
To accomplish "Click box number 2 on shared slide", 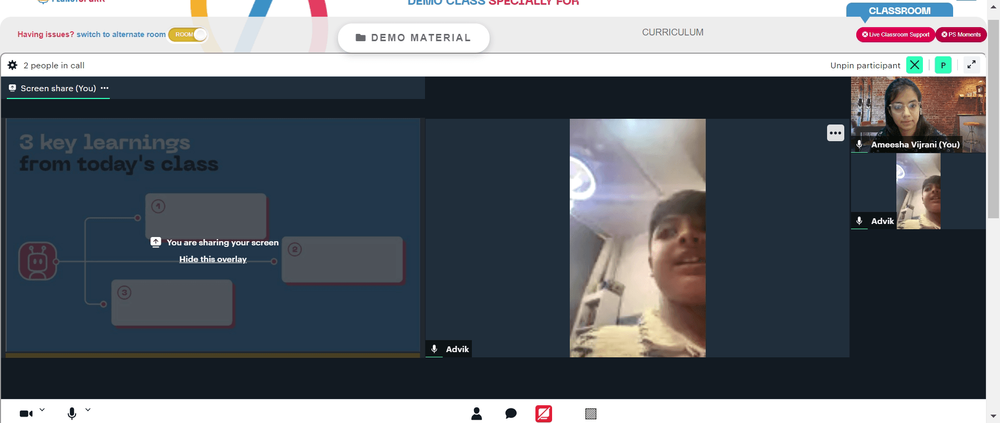I will [x=342, y=260].
